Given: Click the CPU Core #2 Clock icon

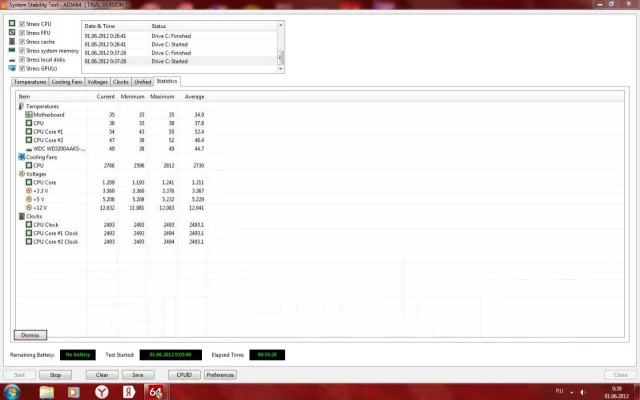Looking at the screenshot, I should [29, 242].
